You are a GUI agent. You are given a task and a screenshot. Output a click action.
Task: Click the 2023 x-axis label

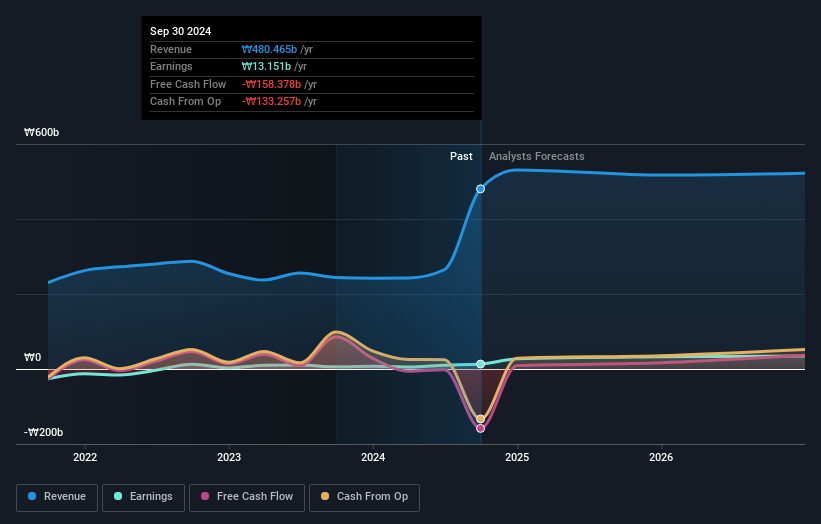229,458
